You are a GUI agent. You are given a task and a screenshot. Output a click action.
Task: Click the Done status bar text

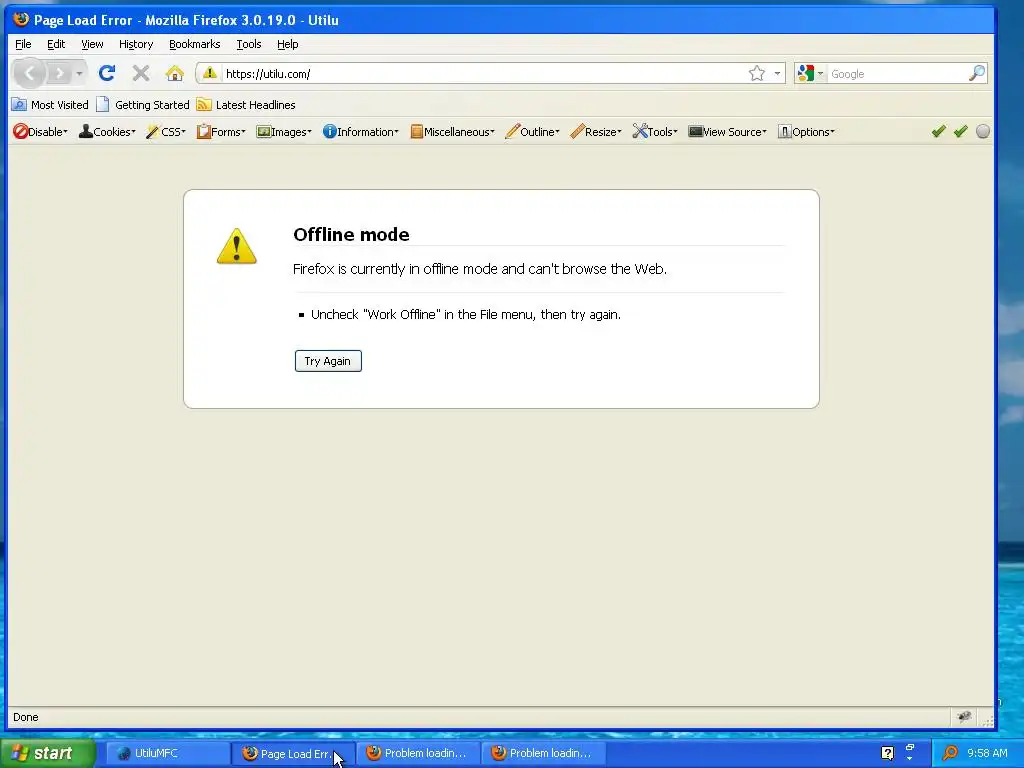(25, 717)
